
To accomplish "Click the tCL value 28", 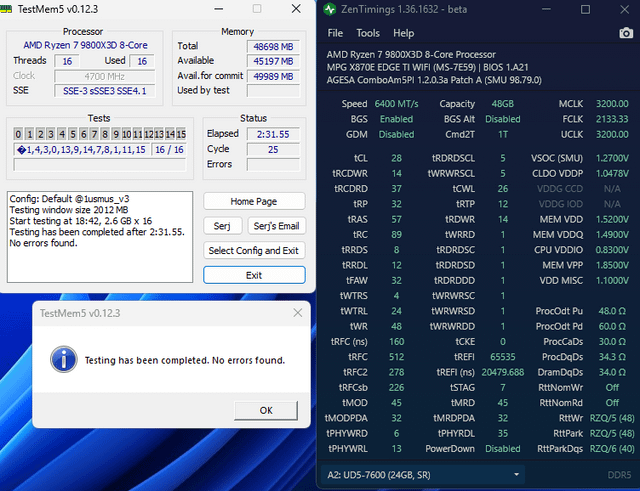I will tap(396, 158).
